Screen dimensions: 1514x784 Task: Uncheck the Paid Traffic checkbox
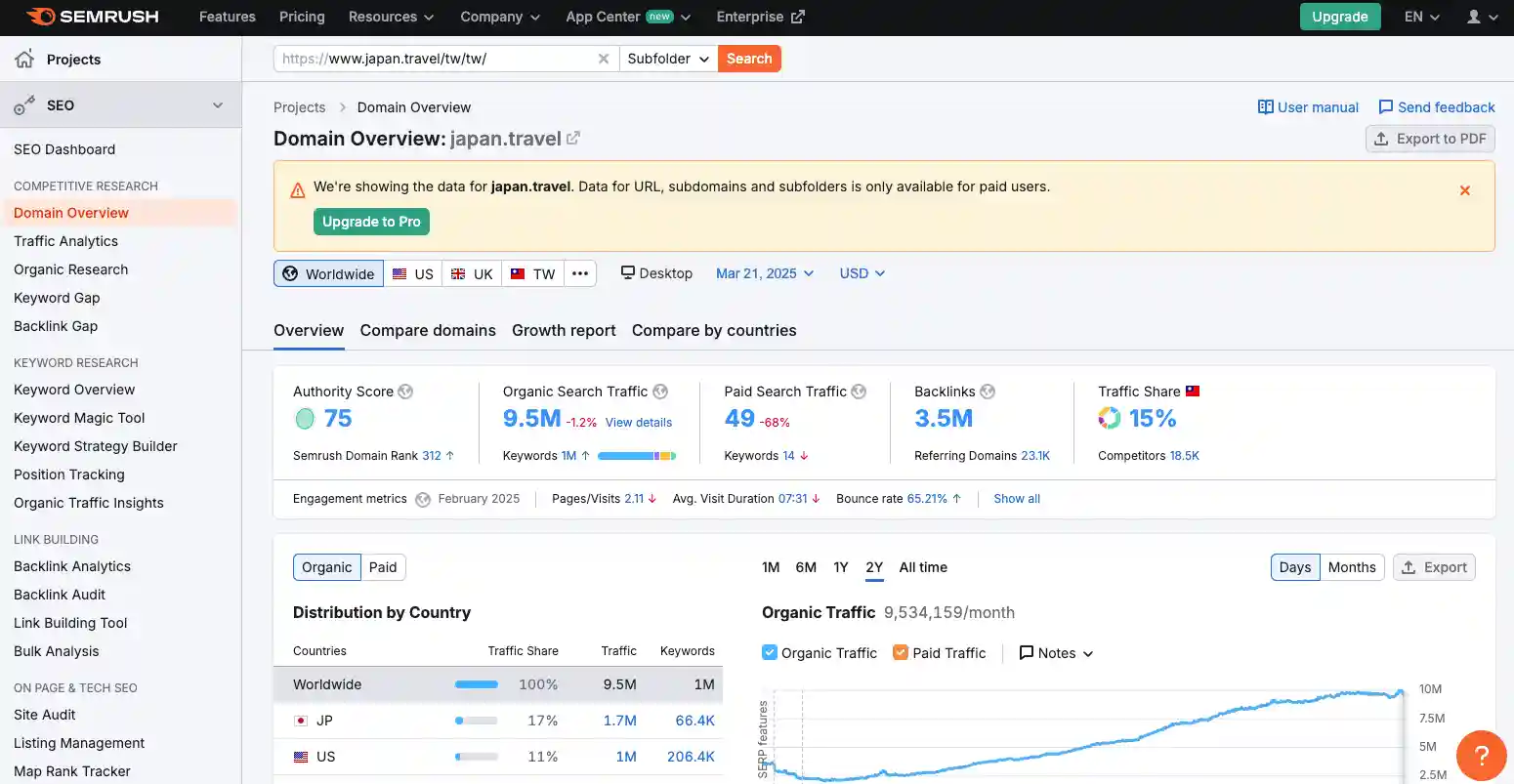click(x=901, y=652)
